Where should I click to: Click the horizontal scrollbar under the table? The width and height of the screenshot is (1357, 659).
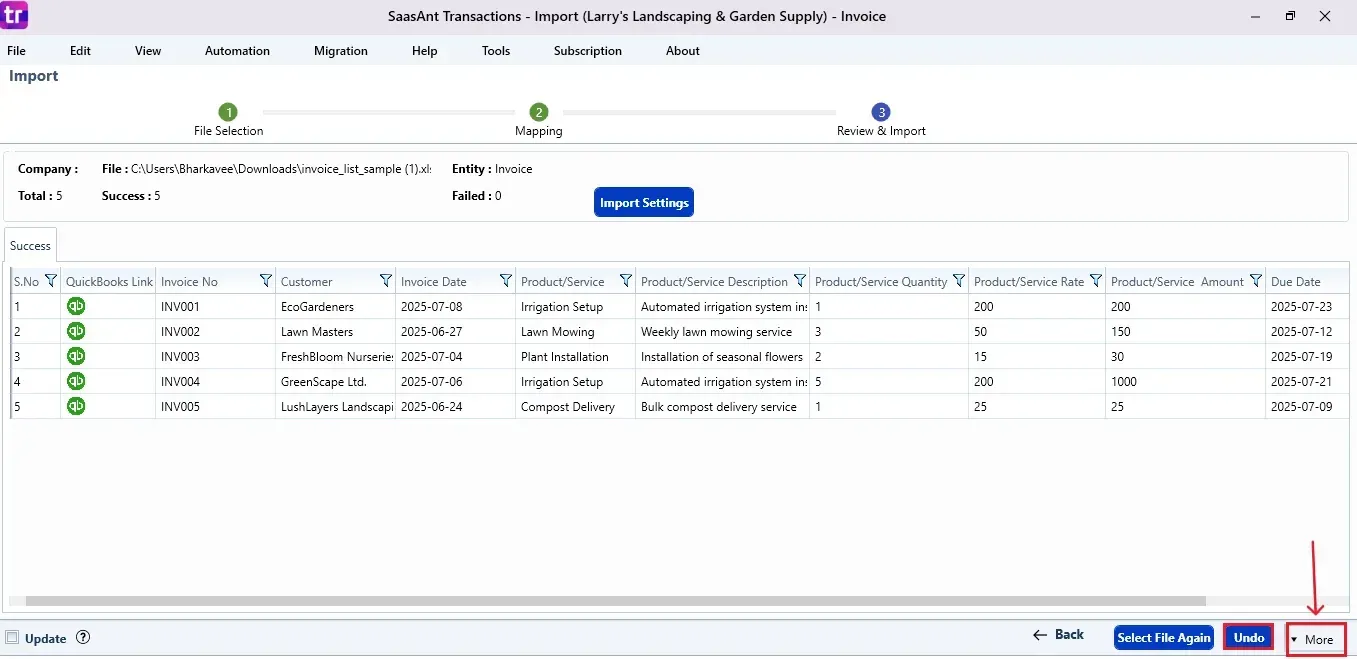[600, 601]
